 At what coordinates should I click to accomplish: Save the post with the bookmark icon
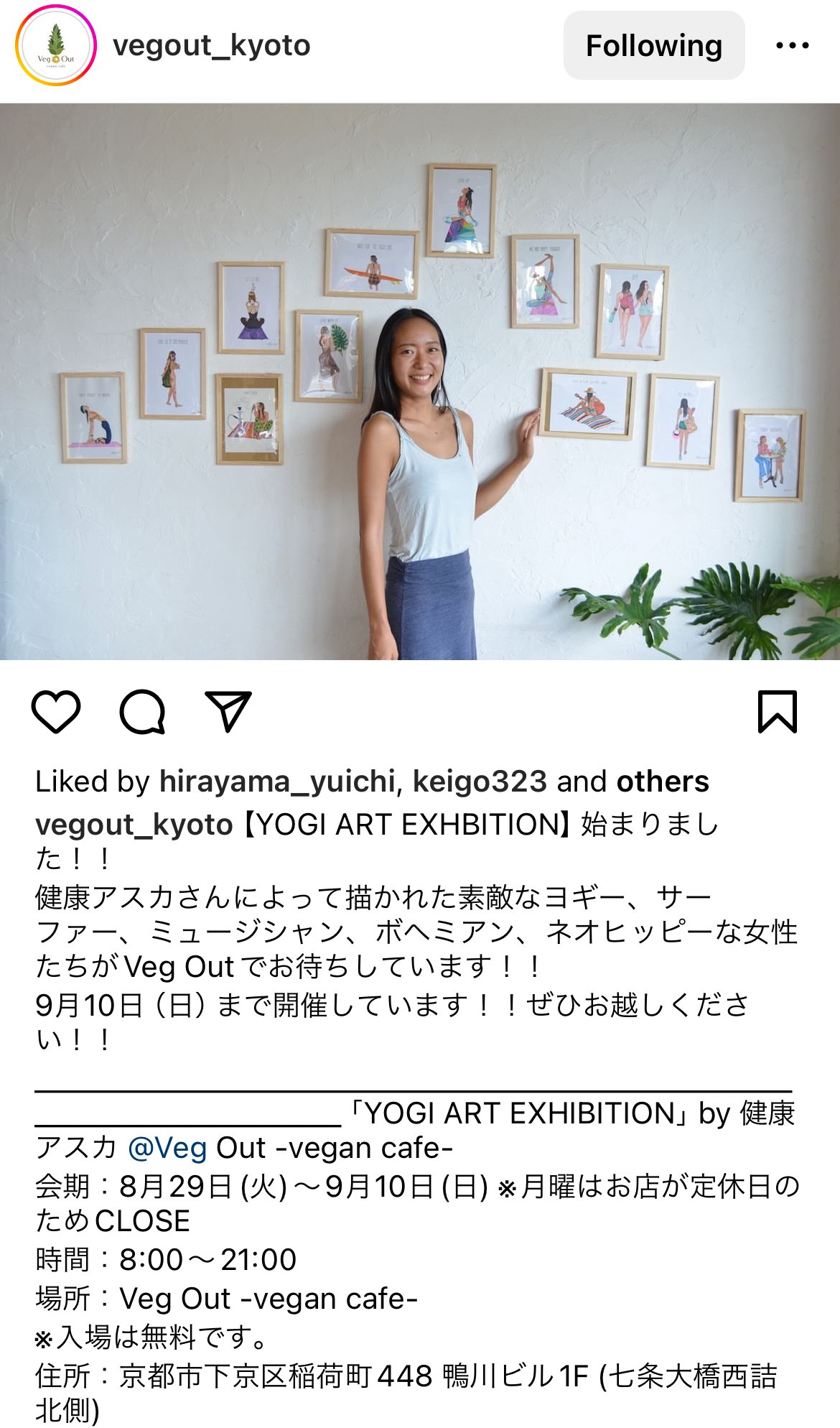pyautogui.click(x=778, y=711)
